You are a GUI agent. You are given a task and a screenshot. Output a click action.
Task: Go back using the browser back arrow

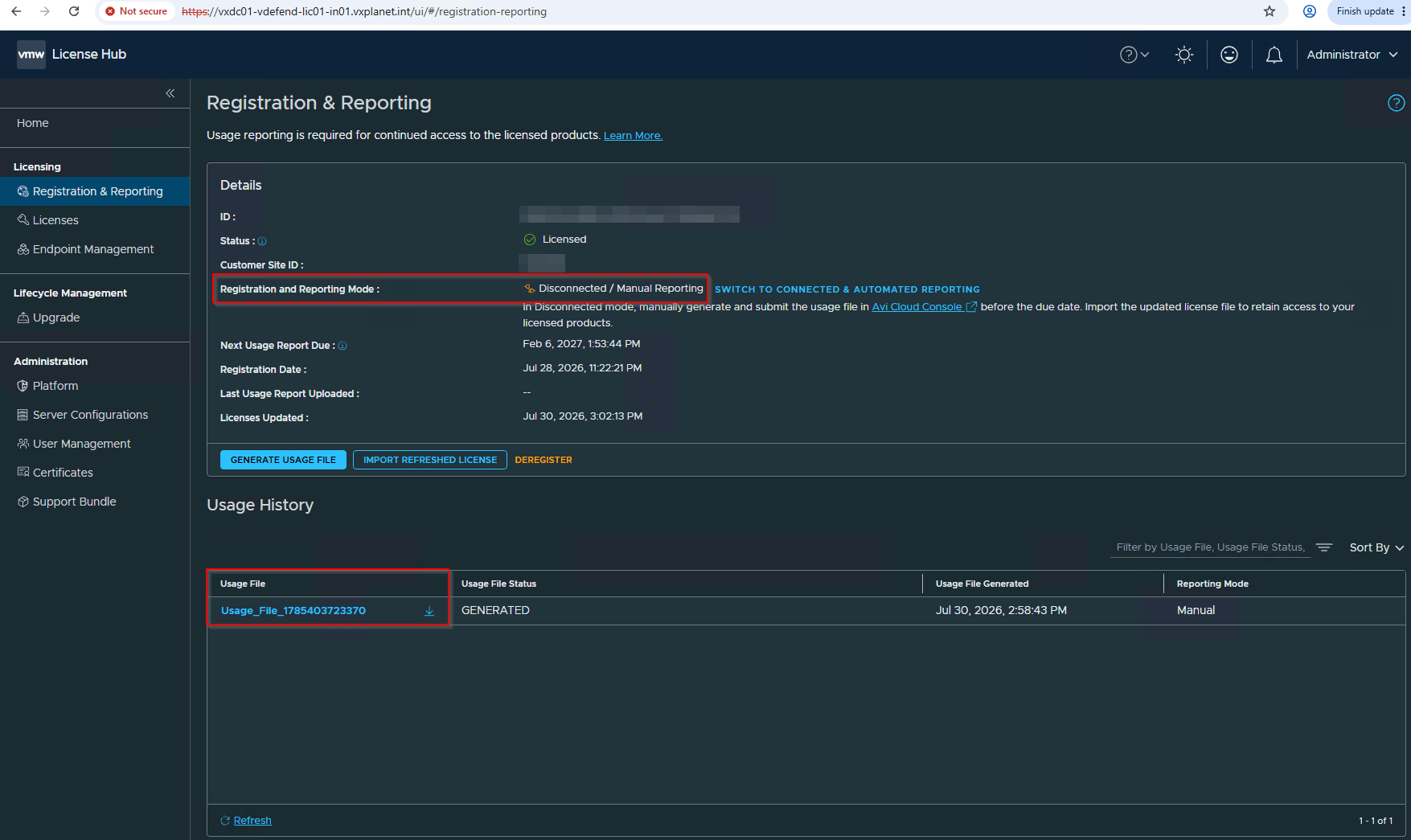click(x=16, y=11)
